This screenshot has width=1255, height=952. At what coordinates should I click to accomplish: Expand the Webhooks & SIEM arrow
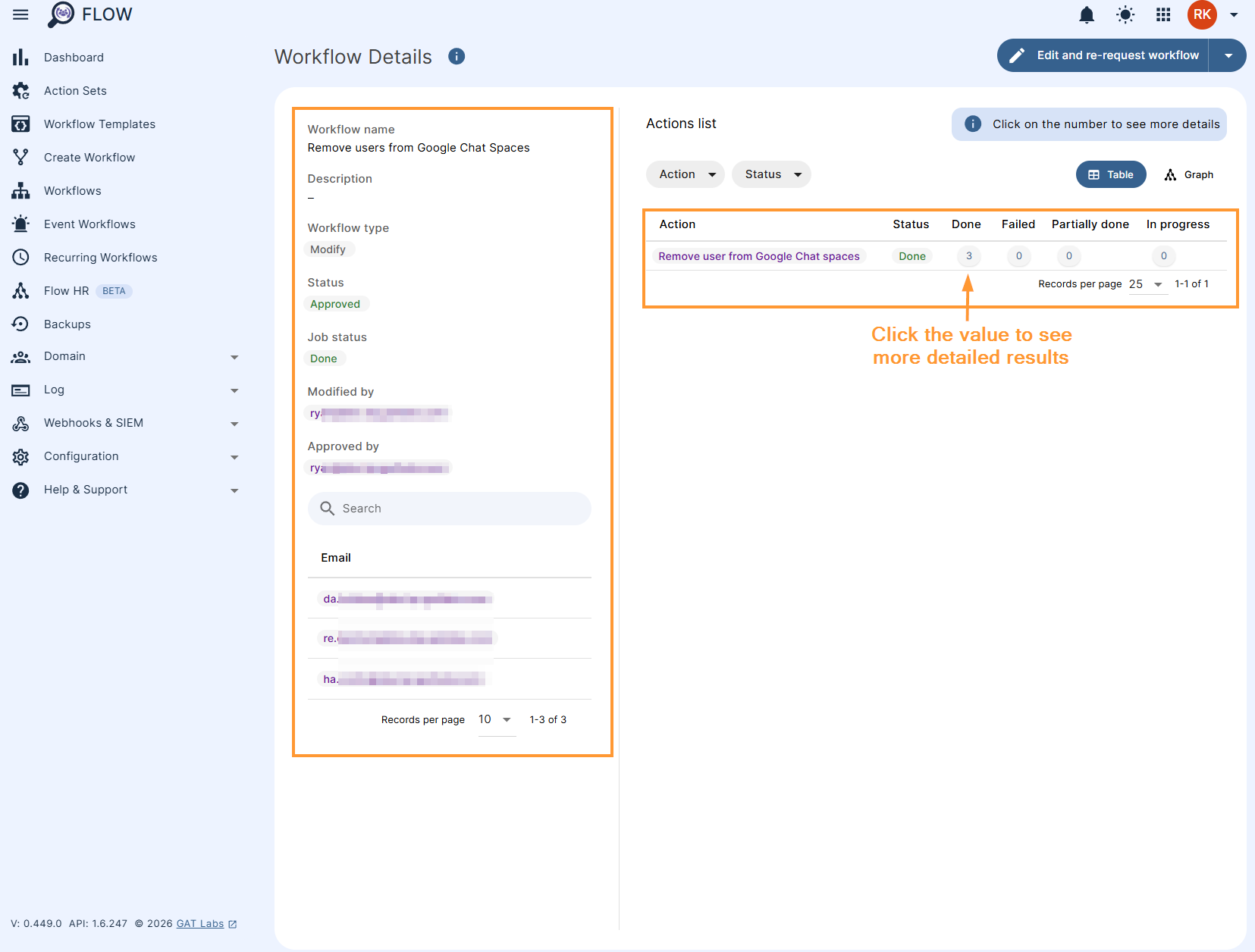(x=234, y=424)
